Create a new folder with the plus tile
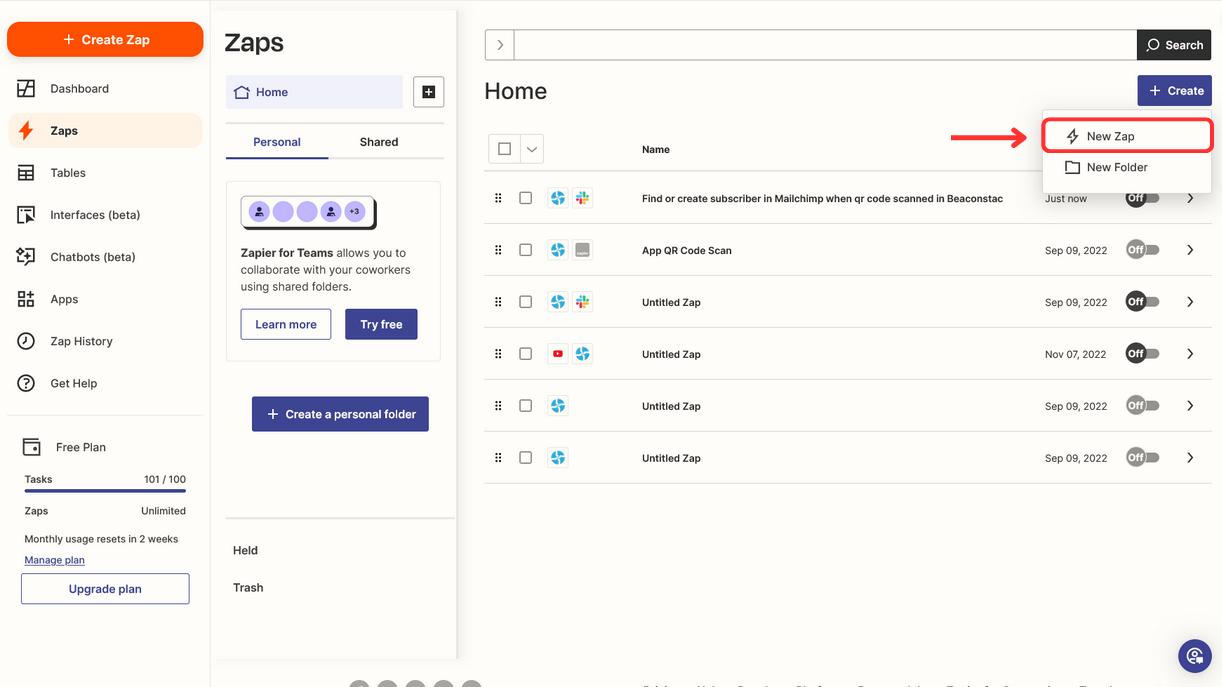The image size is (1222, 687). [x=428, y=91]
